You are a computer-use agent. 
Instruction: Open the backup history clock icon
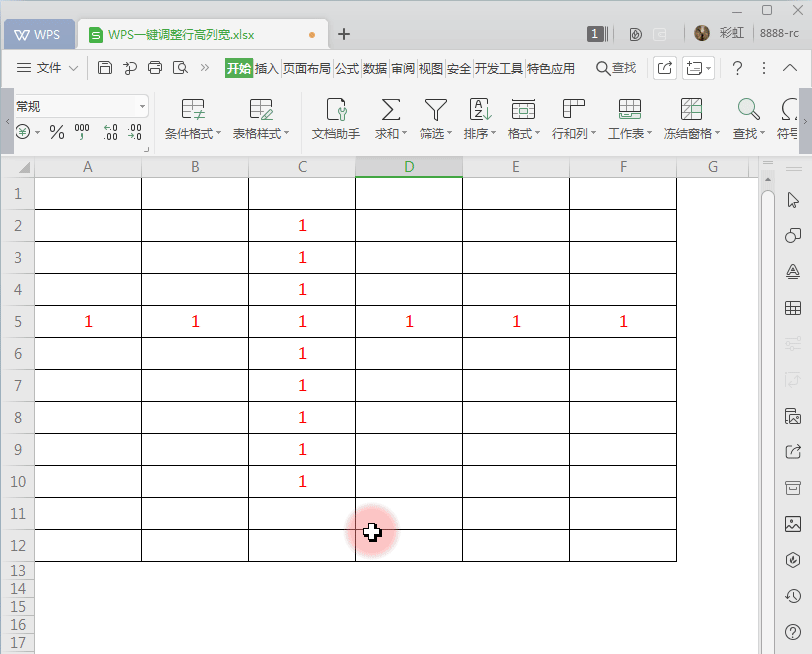[x=793, y=596]
